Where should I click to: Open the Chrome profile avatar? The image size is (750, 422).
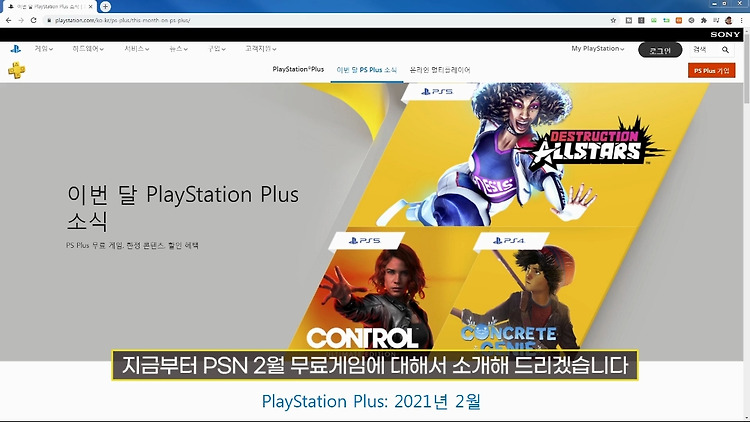click(x=728, y=20)
